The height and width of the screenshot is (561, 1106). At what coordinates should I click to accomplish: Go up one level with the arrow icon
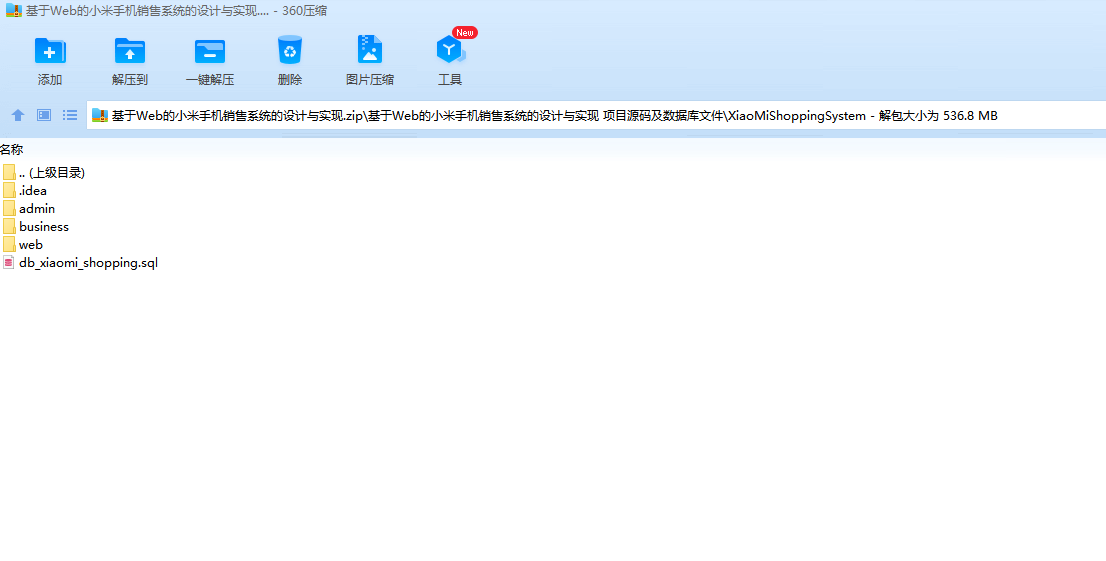click(x=18, y=115)
